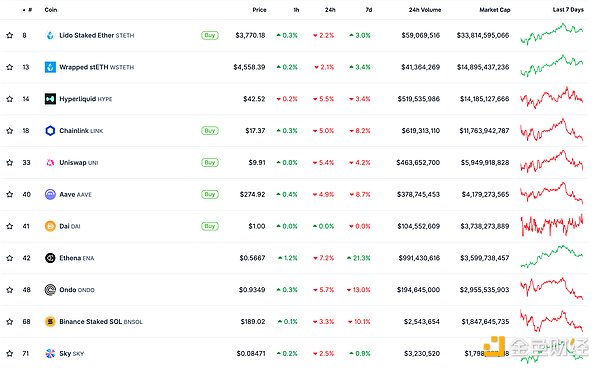Click the Chainlink hexagon icon
Image resolution: width=600 pixels, height=368 pixels.
pos(50,130)
